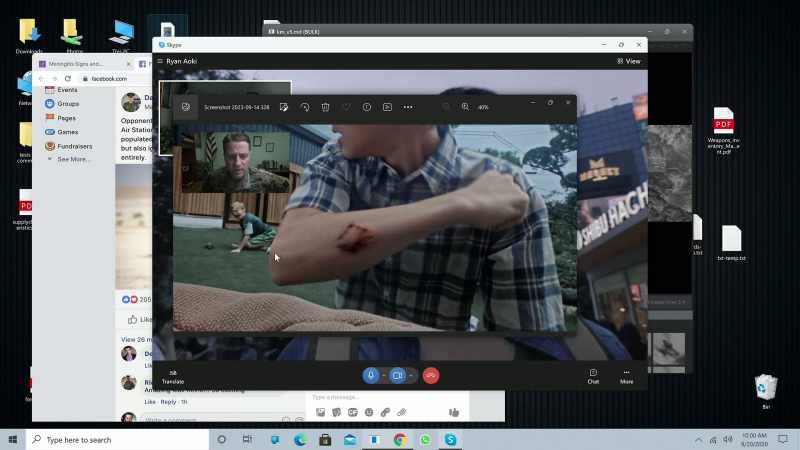Click the image attach icon in chat toolbar

[x=320, y=412]
